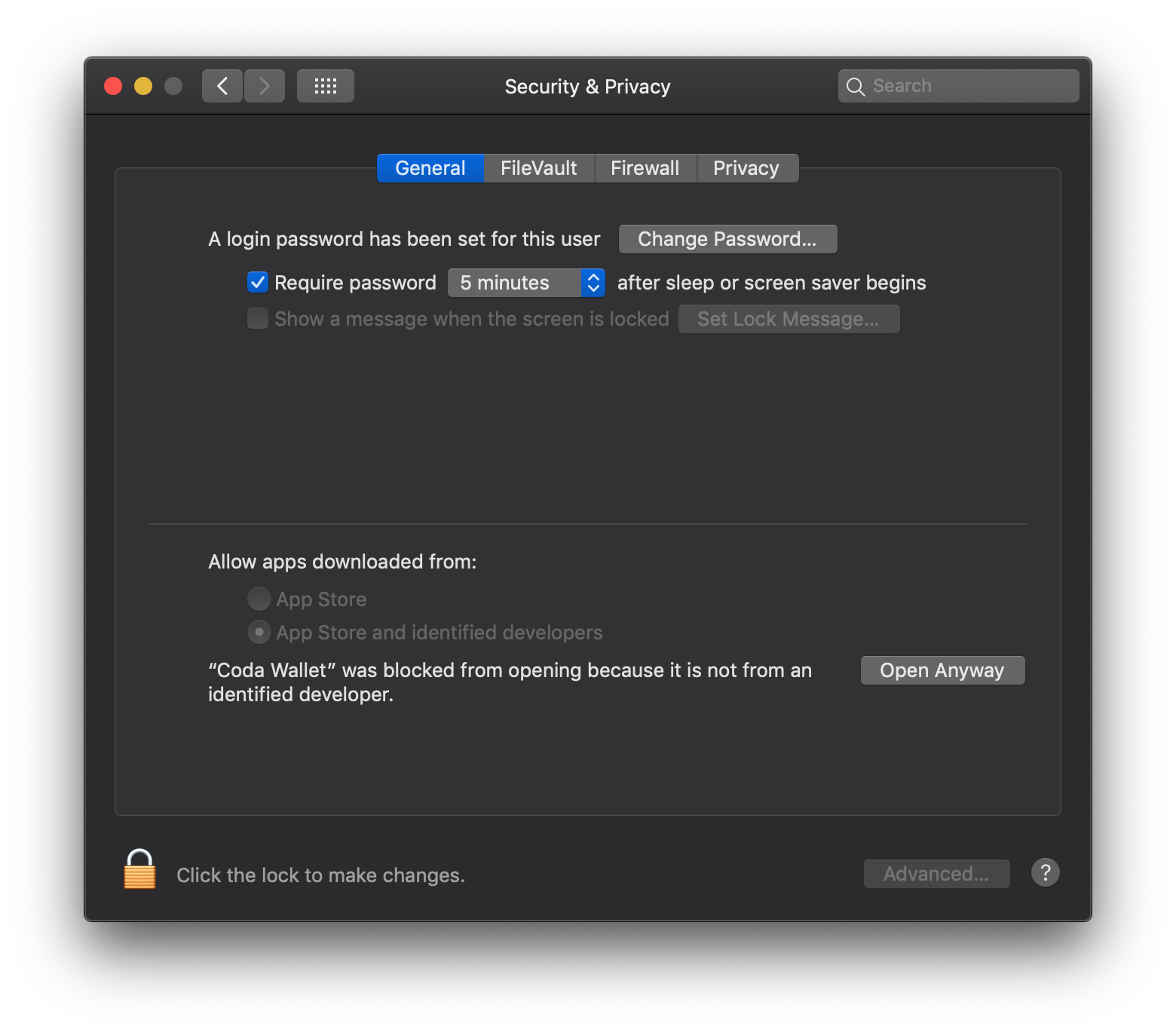Enable Show a message when locked checkbox
Viewport: 1176px width, 1033px height.
tap(258, 318)
